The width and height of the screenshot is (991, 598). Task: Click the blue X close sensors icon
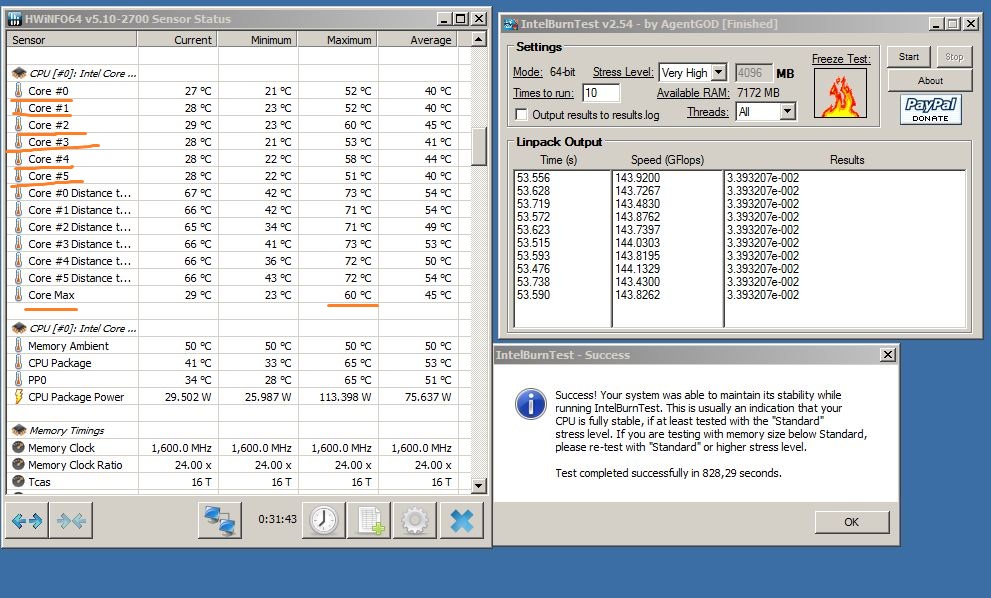(x=461, y=520)
